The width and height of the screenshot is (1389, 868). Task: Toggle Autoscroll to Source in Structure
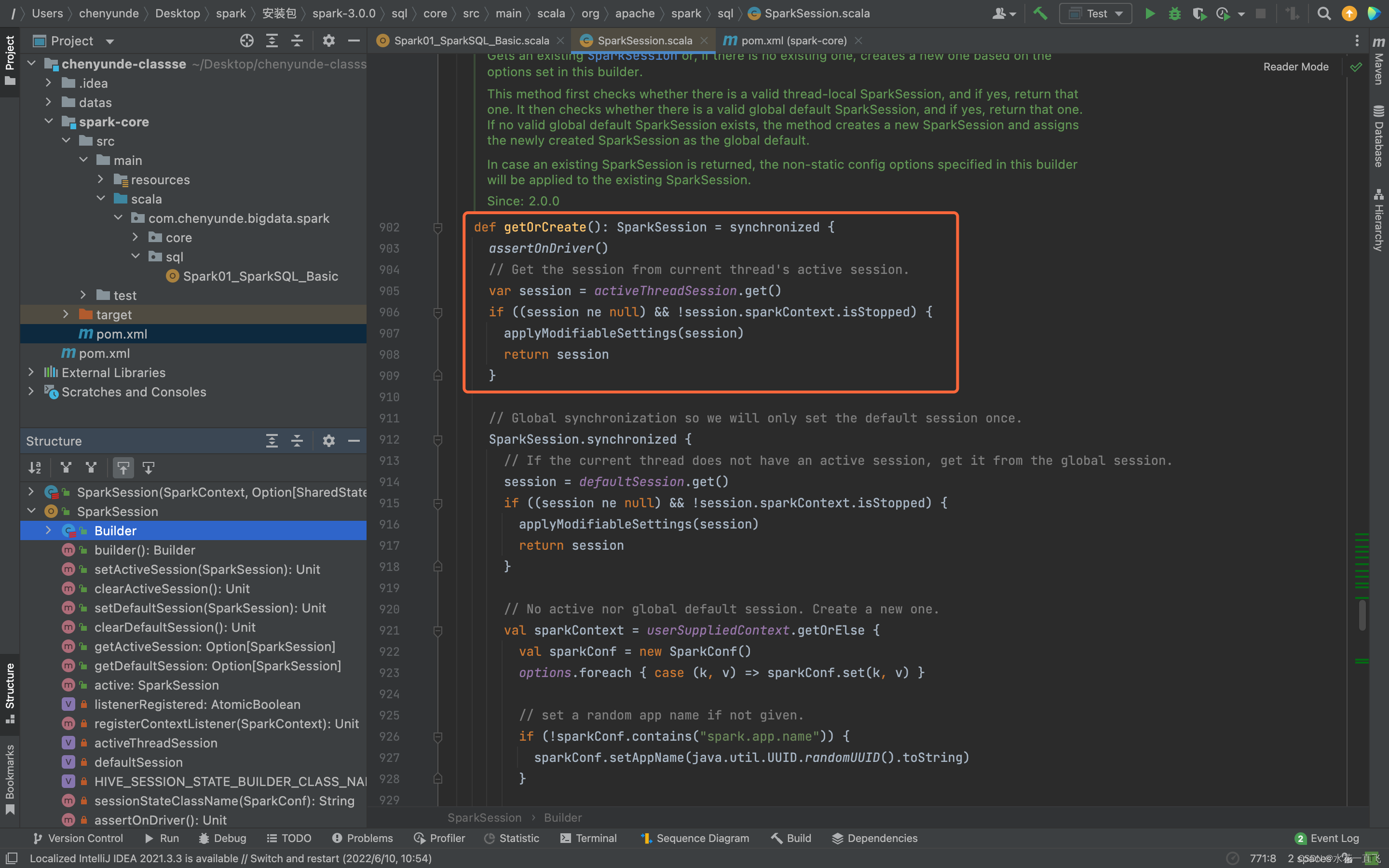click(123, 468)
